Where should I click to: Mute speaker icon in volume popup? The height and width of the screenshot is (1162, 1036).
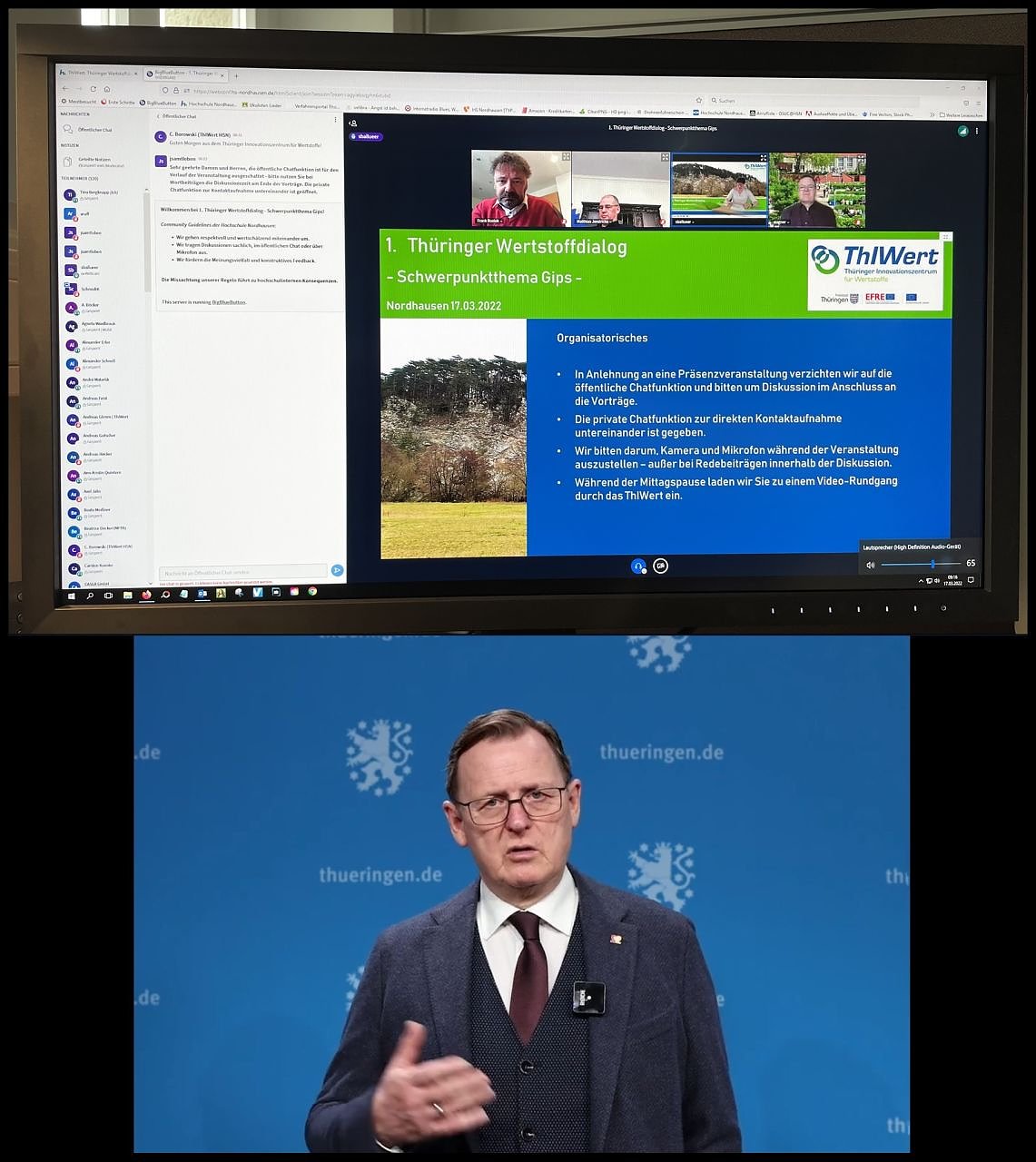coord(871,565)
